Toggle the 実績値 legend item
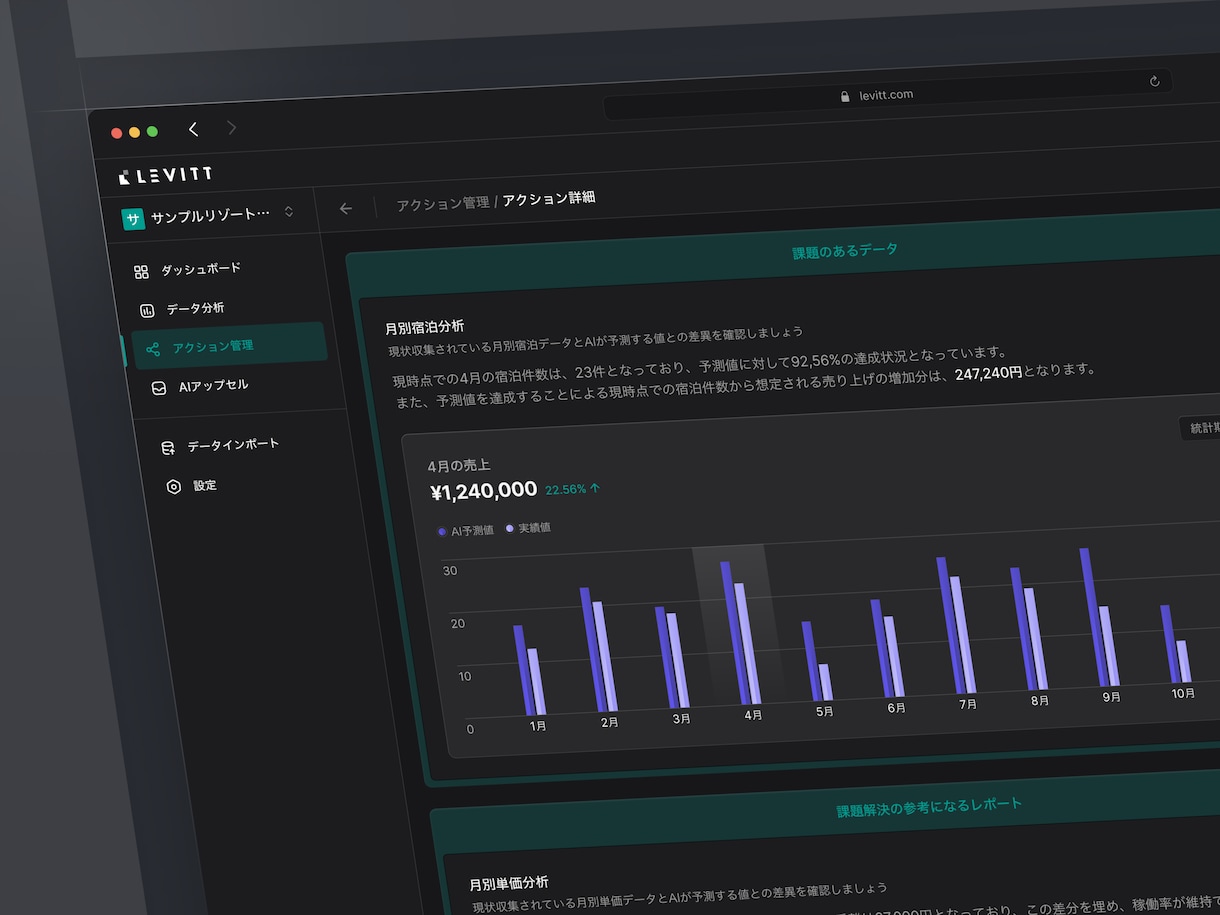This screenshot has height=915, width=1220. click(528, 527)
